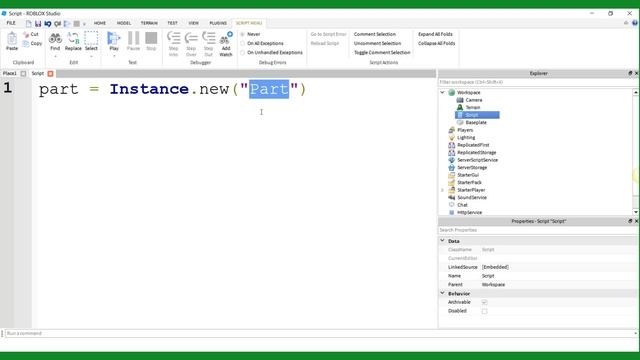This screenshot has height=360, width=640.
Task: Select Terrain in the Explorer tree
Action: (x=473, y=107)
